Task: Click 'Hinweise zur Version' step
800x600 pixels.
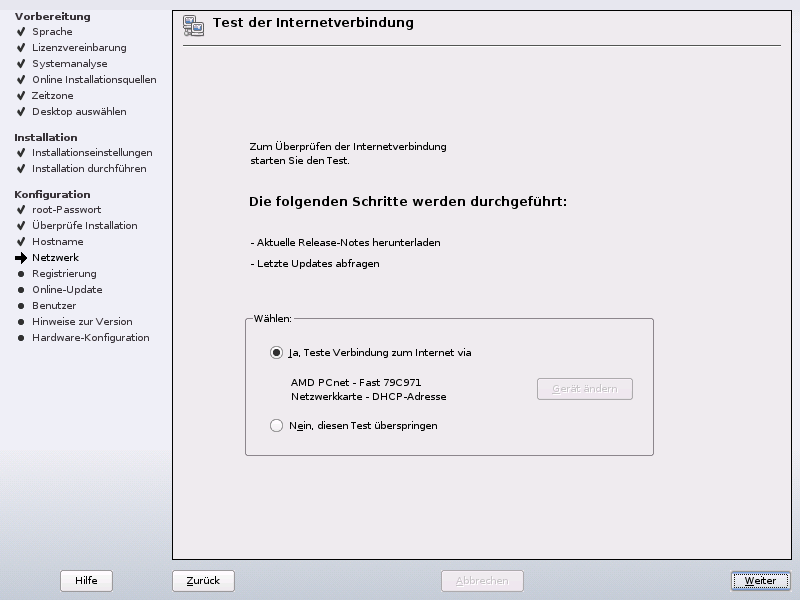Action: click(x=82, y=321)
